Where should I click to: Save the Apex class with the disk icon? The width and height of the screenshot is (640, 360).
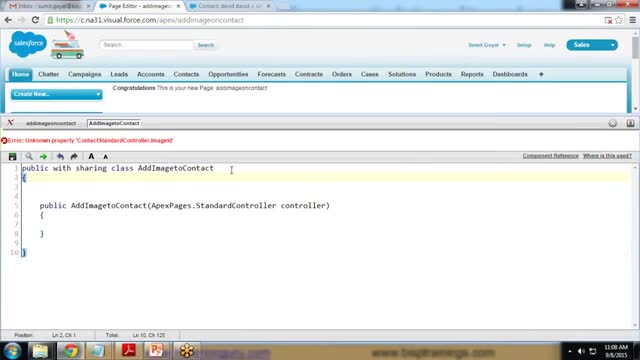click(x=13, y=156)
